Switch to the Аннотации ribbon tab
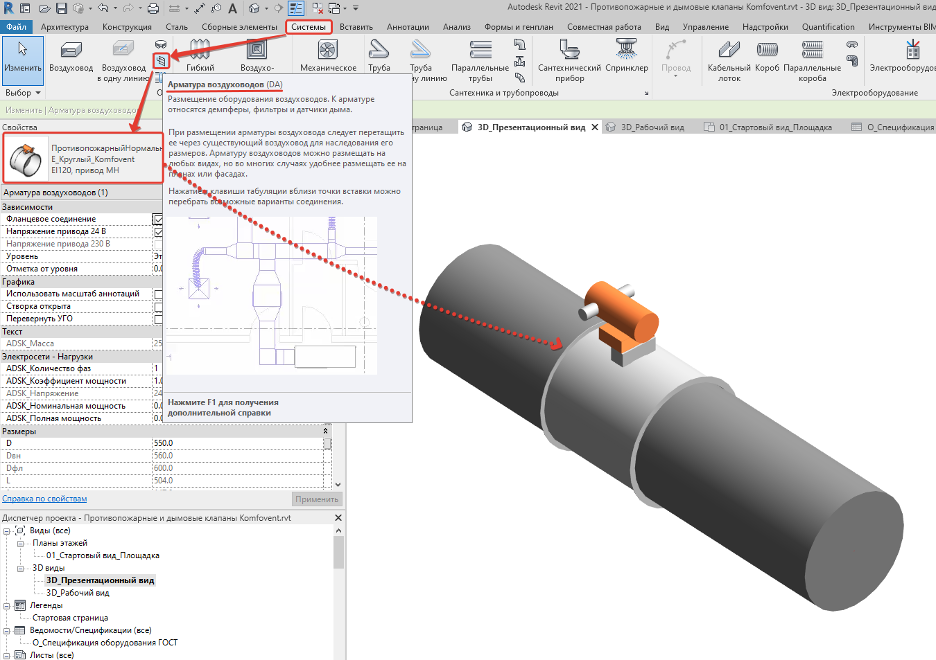 (x=408, y=27)
